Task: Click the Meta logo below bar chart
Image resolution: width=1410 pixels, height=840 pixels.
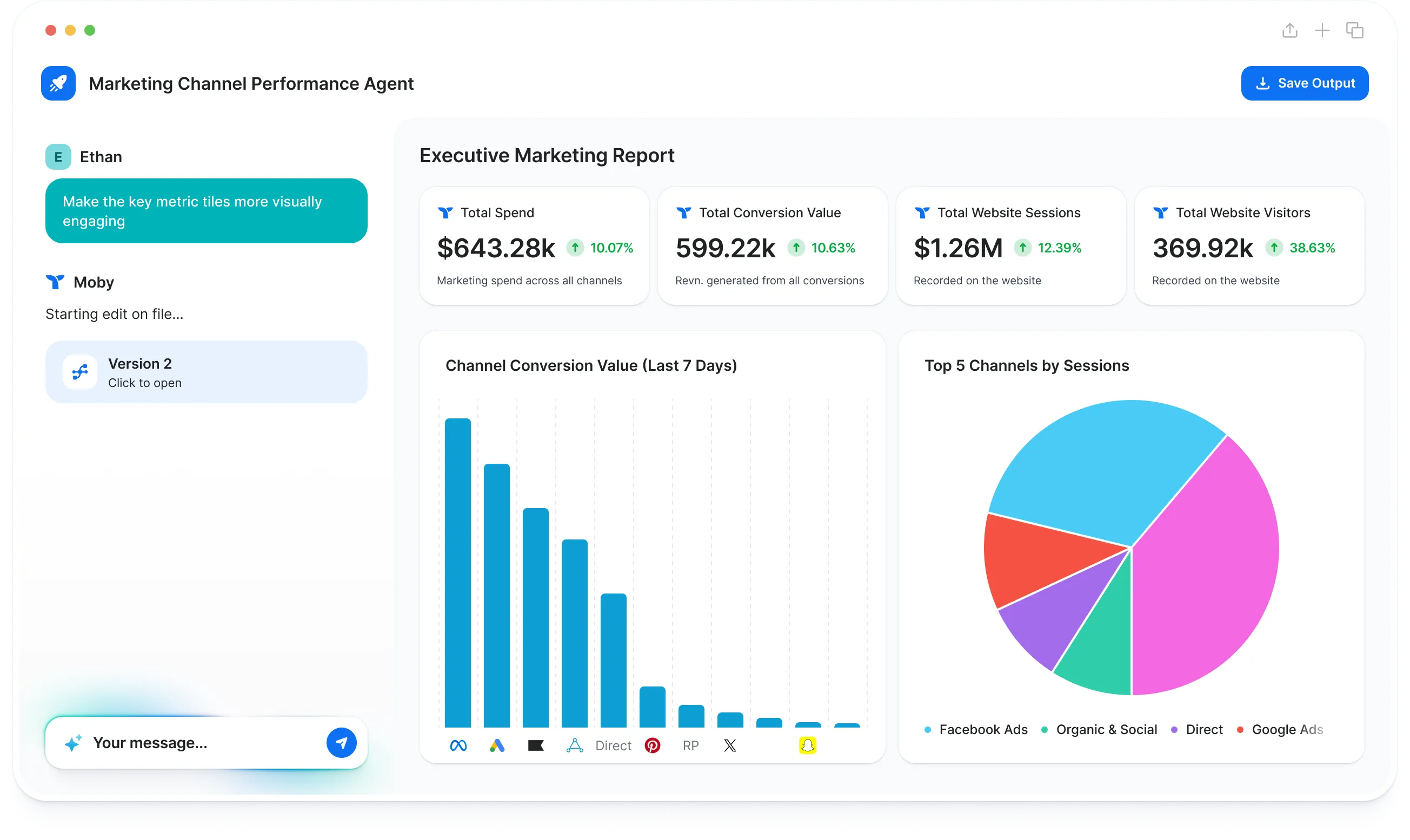Action: (458, 745)
